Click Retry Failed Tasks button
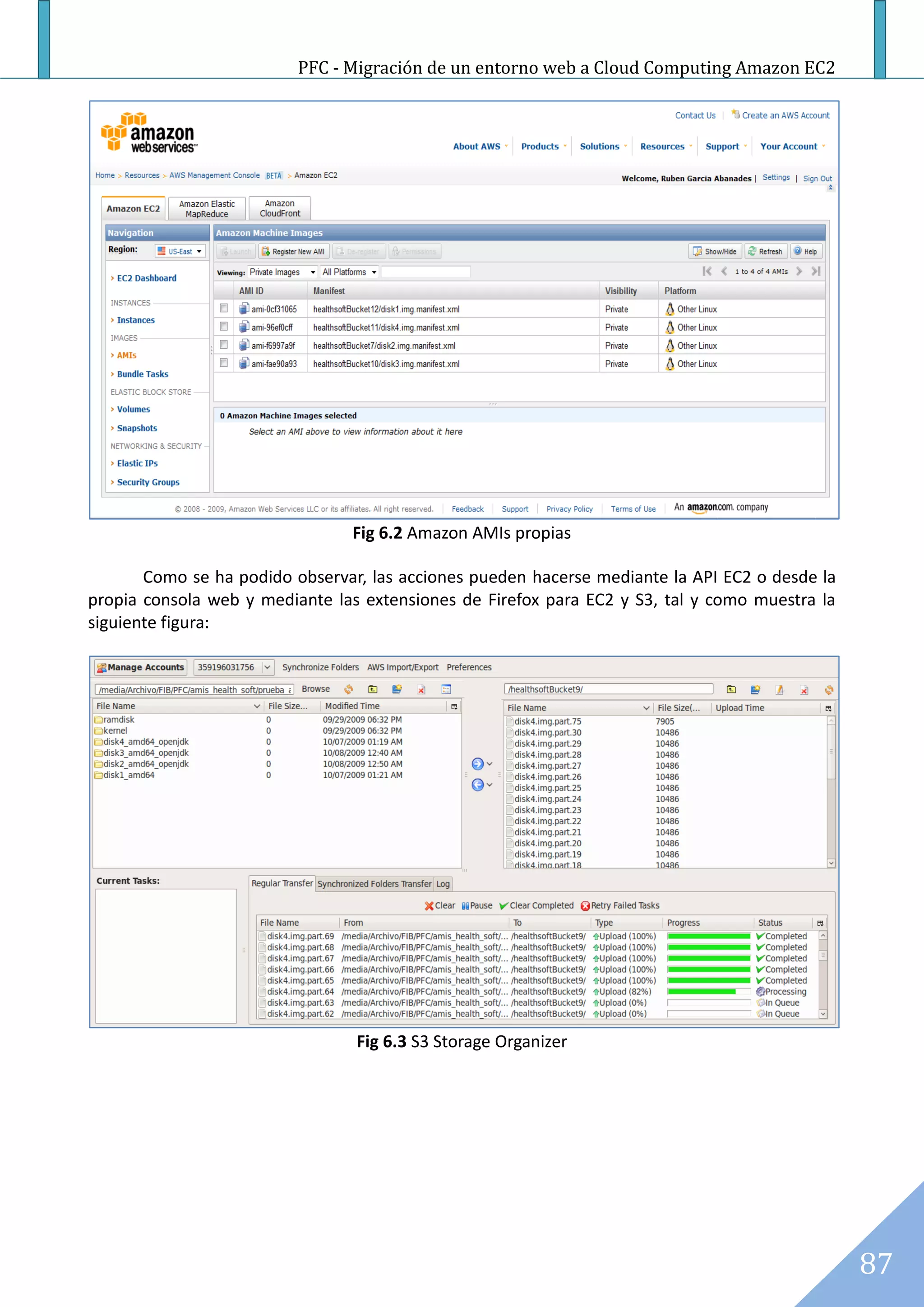The height and width of the screenshot is (1307, 924). [x=620, y=905]
